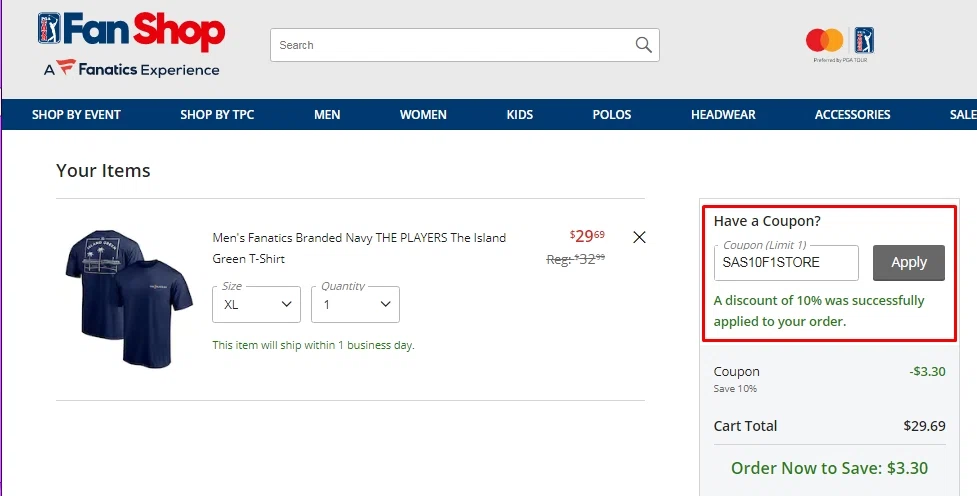Click the Mastercard PGA Tour partner logo
This screenshot has width=977, height=496.
pos(840,44)
